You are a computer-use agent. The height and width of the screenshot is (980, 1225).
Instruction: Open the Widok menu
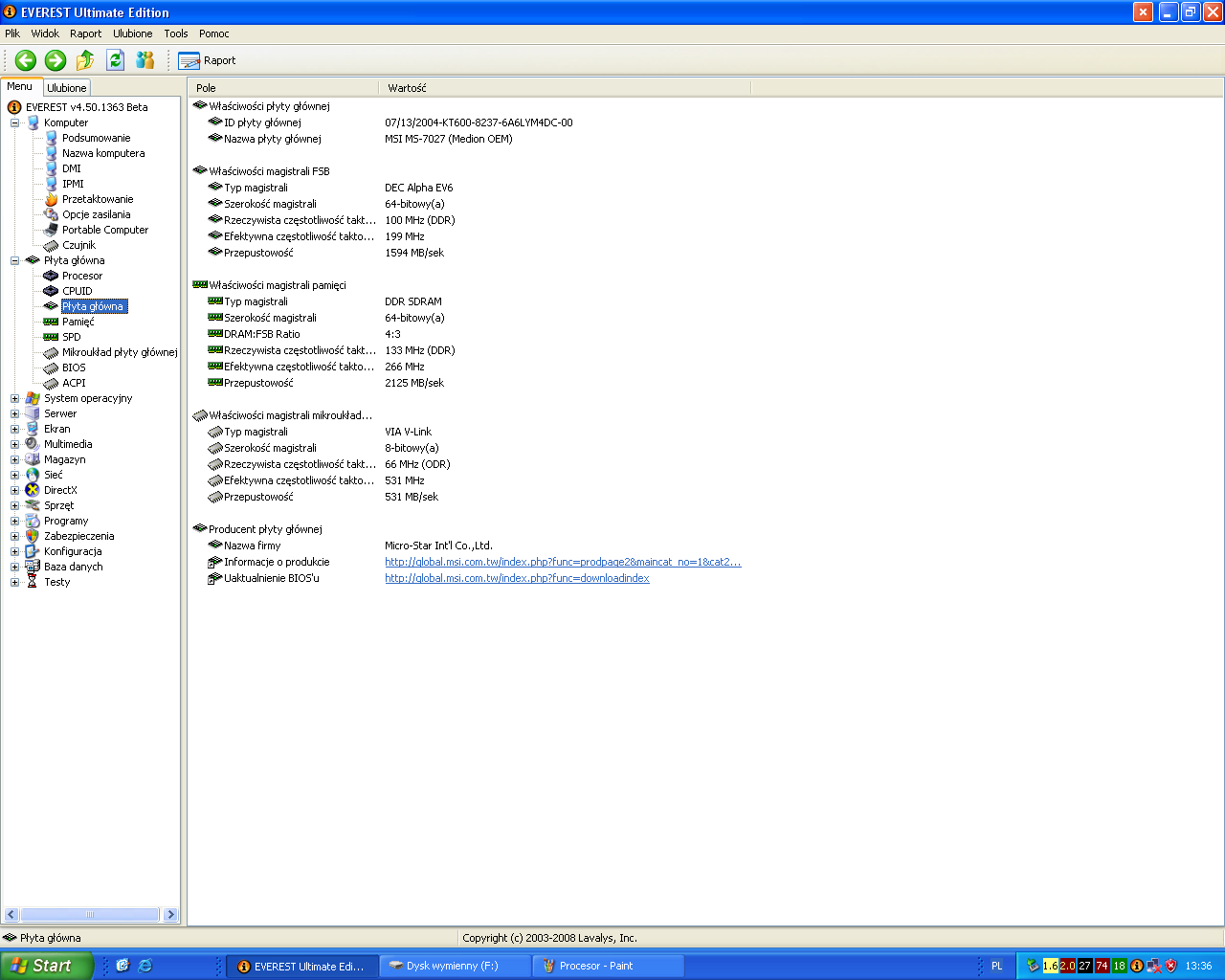click(x=45, y=33)
